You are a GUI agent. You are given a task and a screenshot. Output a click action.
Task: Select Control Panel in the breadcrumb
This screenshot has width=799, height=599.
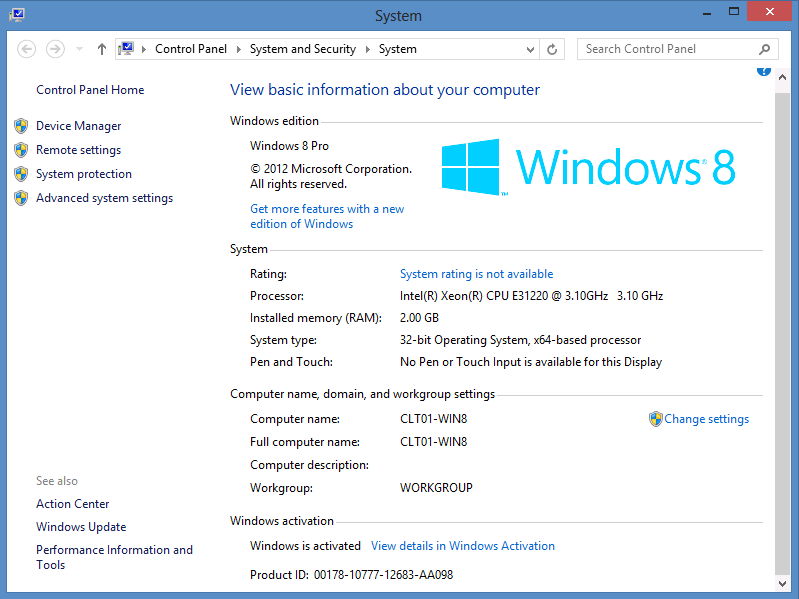pos(191,49)
